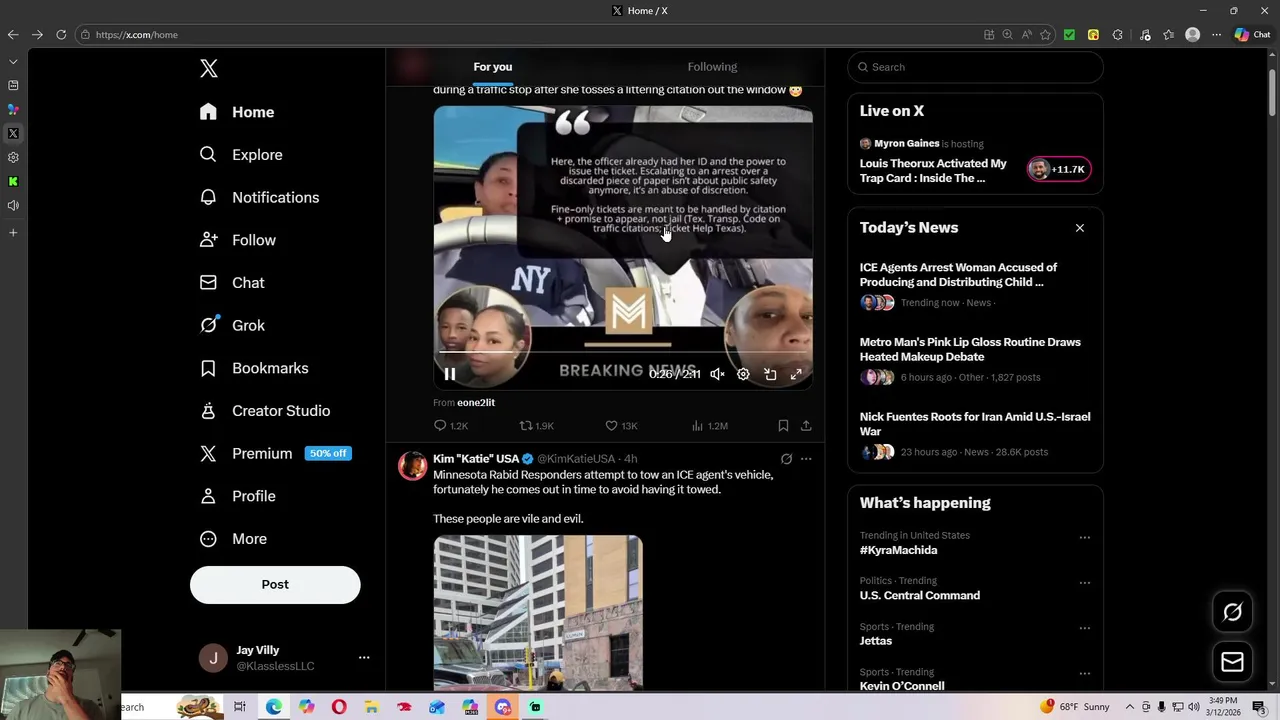Open Profile from the sidebar
Viewport: 1280px width, 720px height.
coord(238,496)
